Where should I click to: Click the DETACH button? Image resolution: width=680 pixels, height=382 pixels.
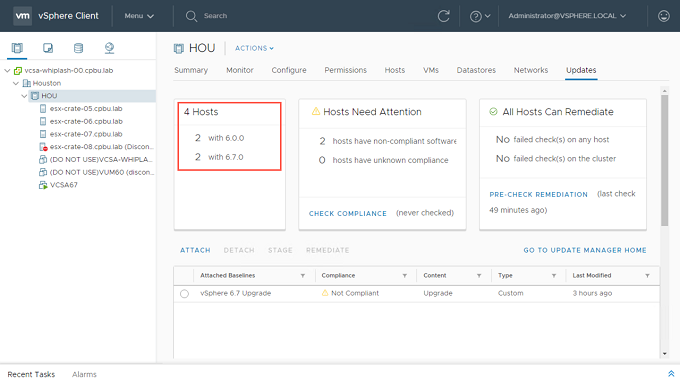coord(239,250)
